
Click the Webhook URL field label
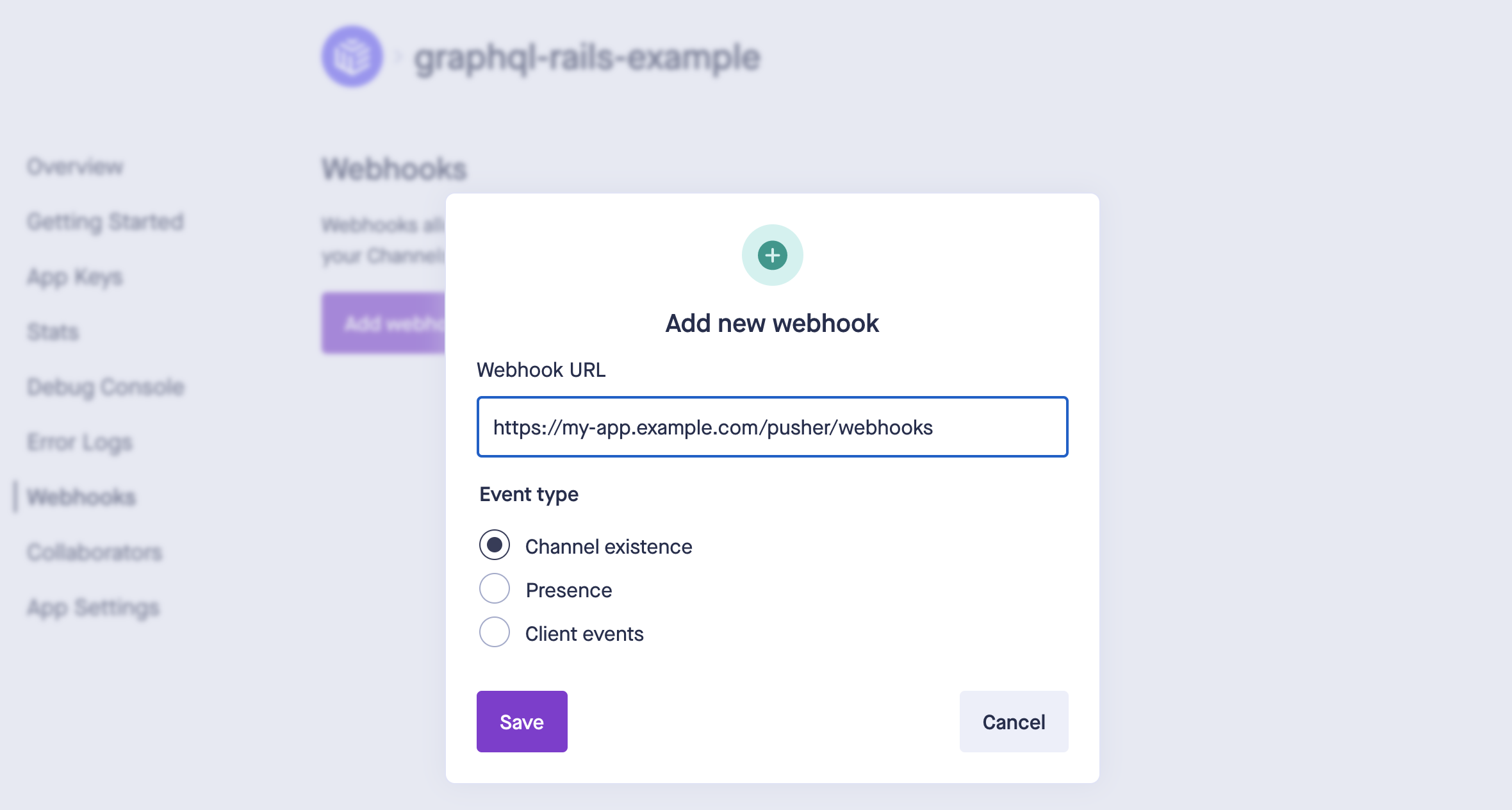541,370
